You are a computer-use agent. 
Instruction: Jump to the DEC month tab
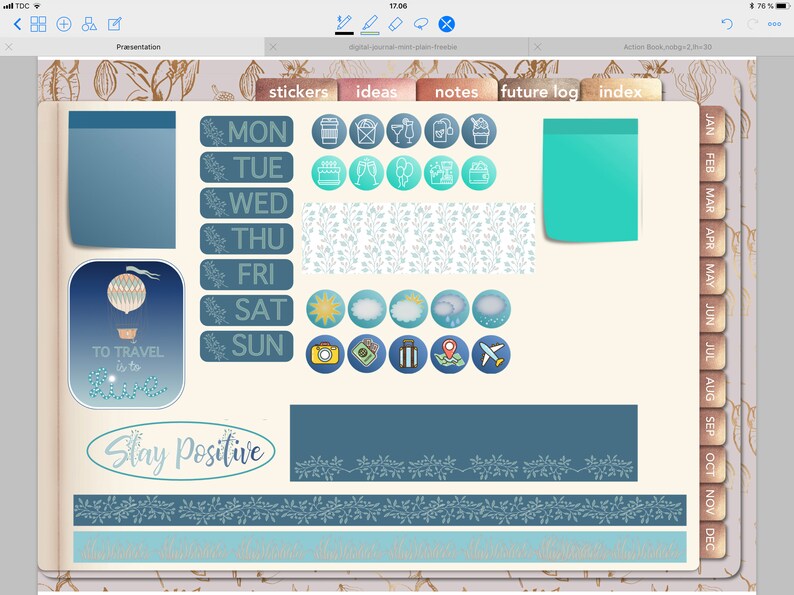click(x=712, y=540)
